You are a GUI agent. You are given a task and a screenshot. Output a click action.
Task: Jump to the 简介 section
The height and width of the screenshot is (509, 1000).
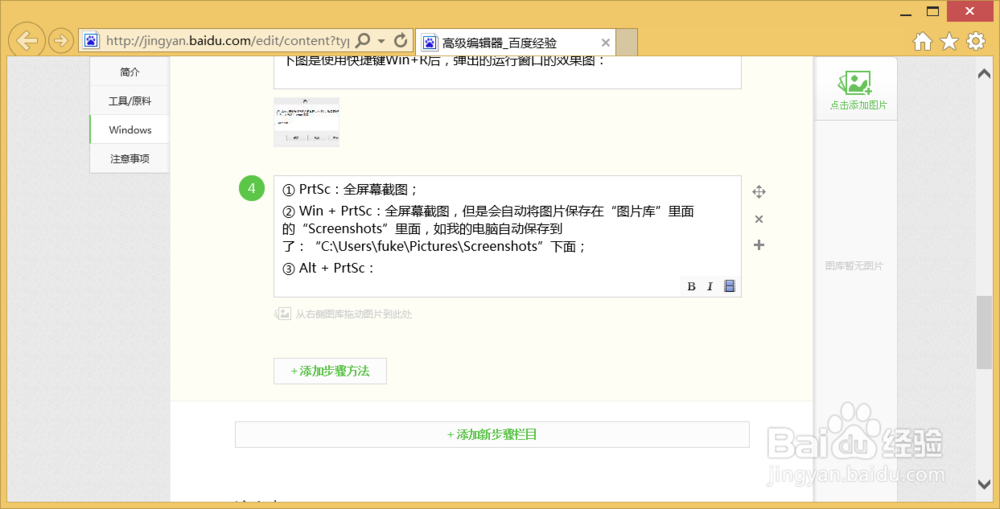tap(129, 72)
